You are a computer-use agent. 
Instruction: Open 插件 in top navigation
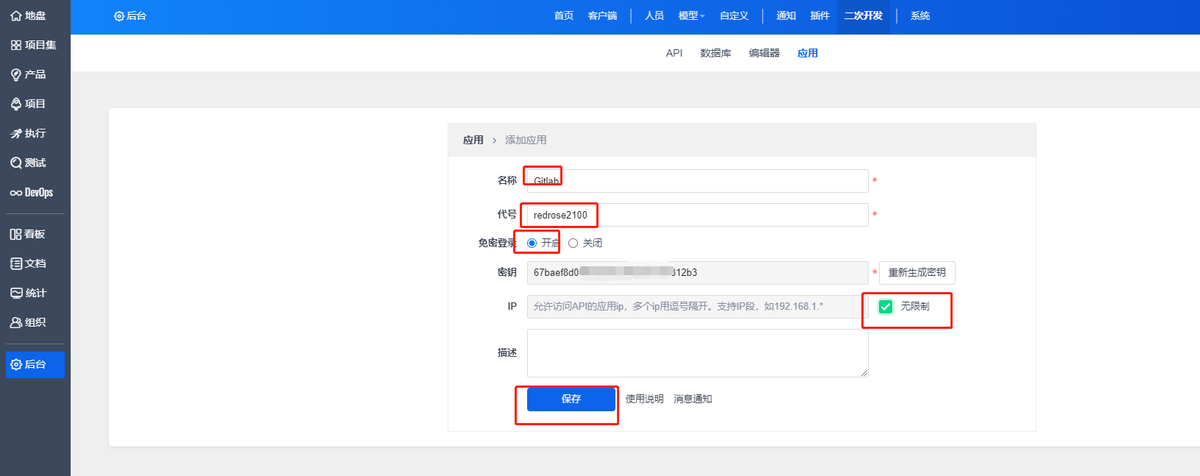click(819, 16)
